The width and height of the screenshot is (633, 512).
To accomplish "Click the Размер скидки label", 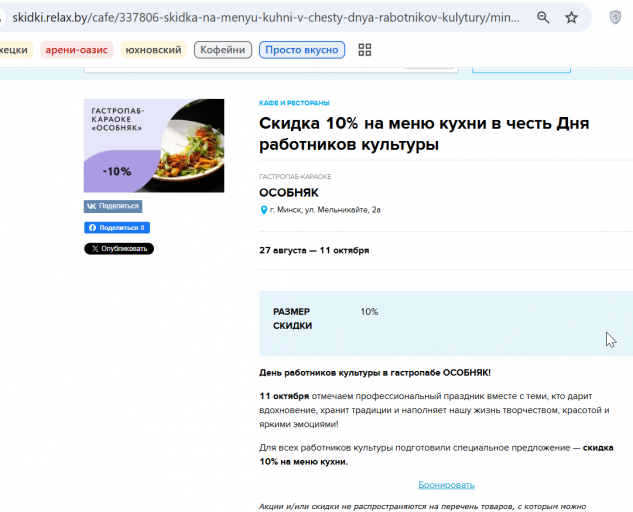I will click(292, 319).
